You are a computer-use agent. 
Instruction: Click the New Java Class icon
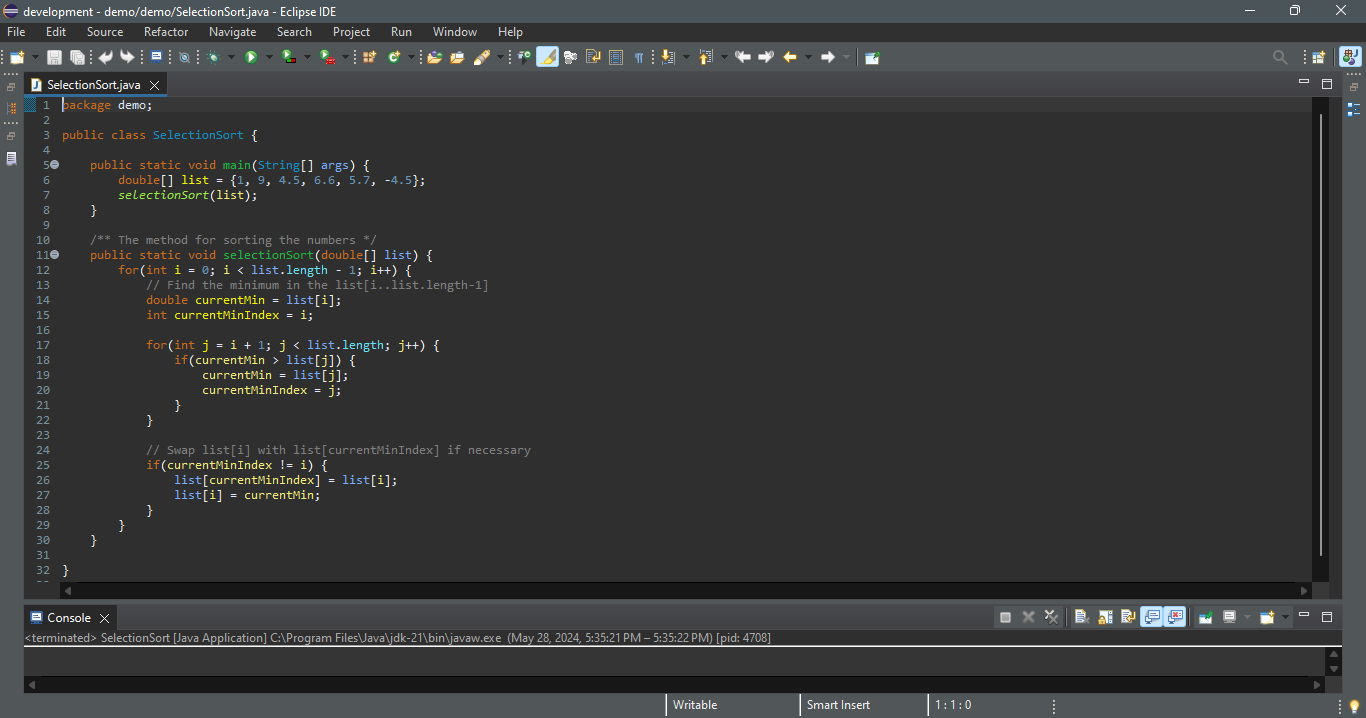(394, 58)
